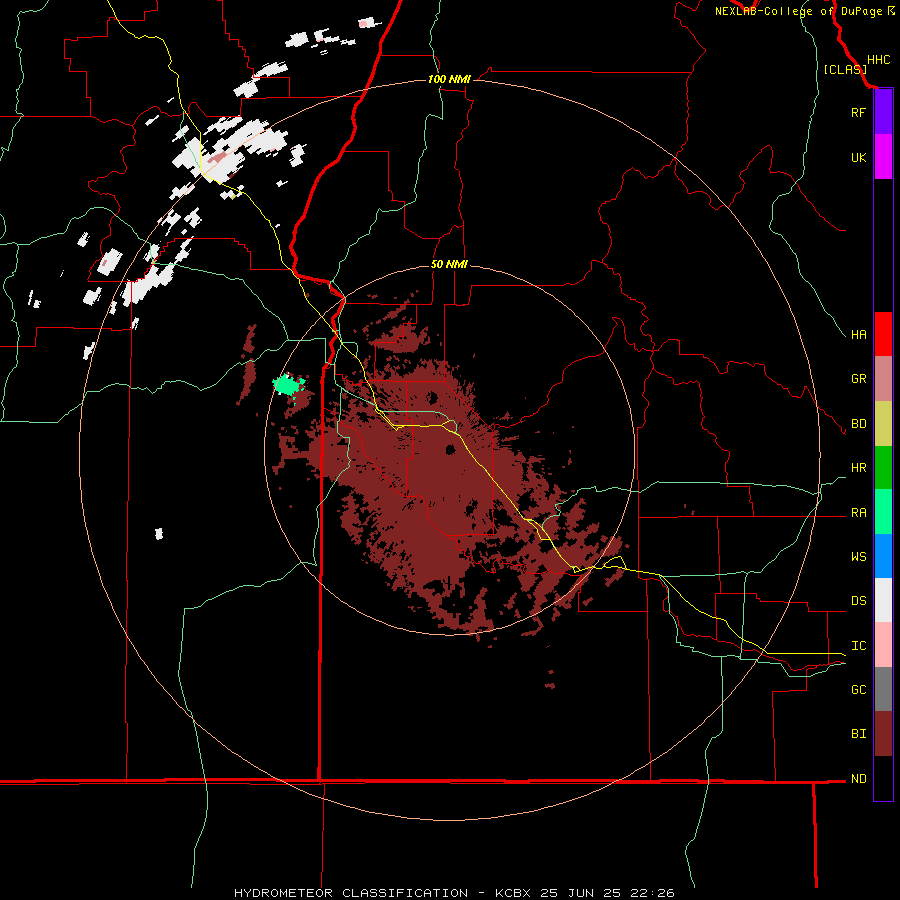The image size is (900, 900).
Task: Select the light pink IC color swatch
Action: click(x=883, y=645)
